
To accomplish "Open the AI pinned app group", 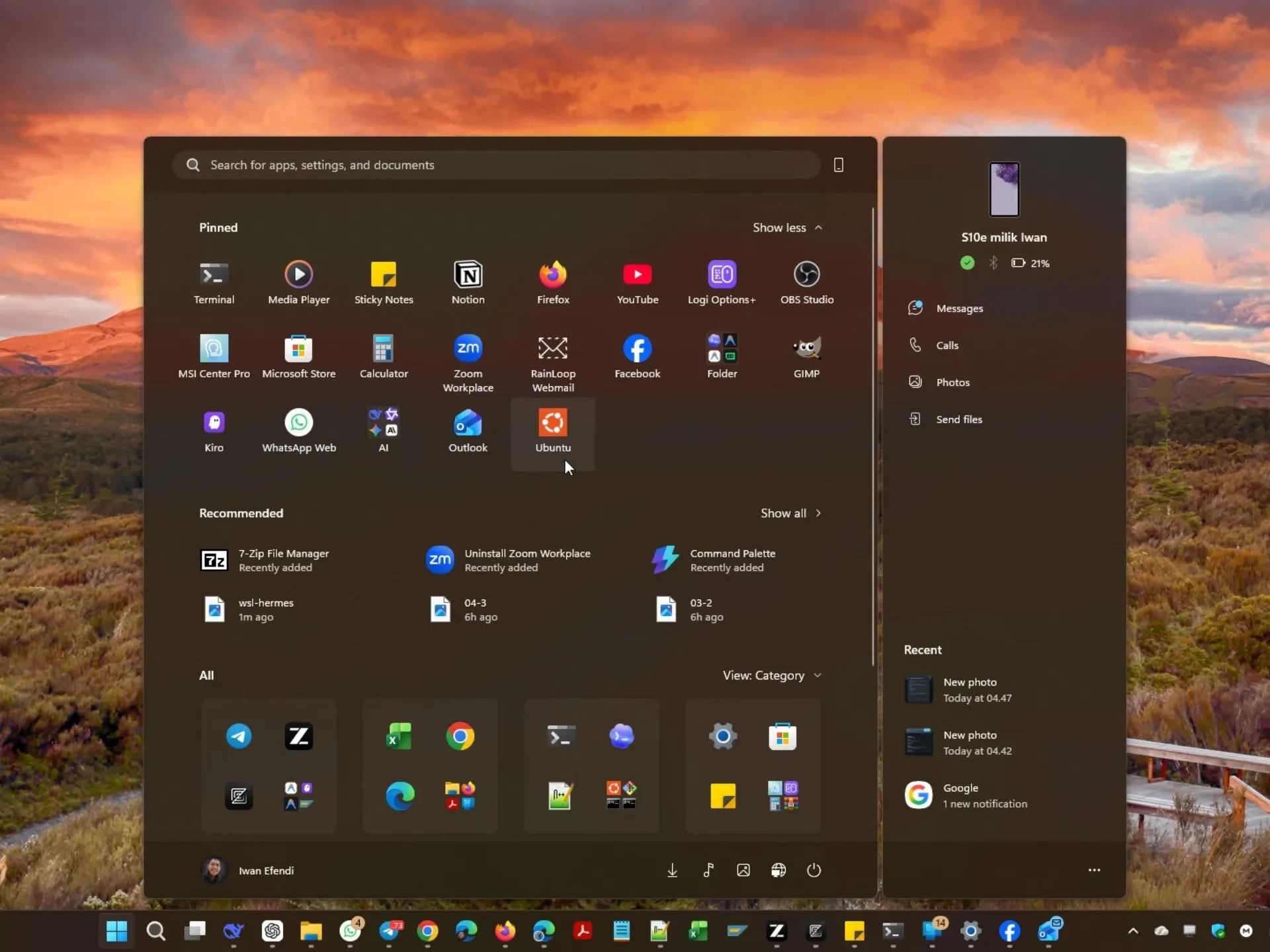I will coord(383,431).
